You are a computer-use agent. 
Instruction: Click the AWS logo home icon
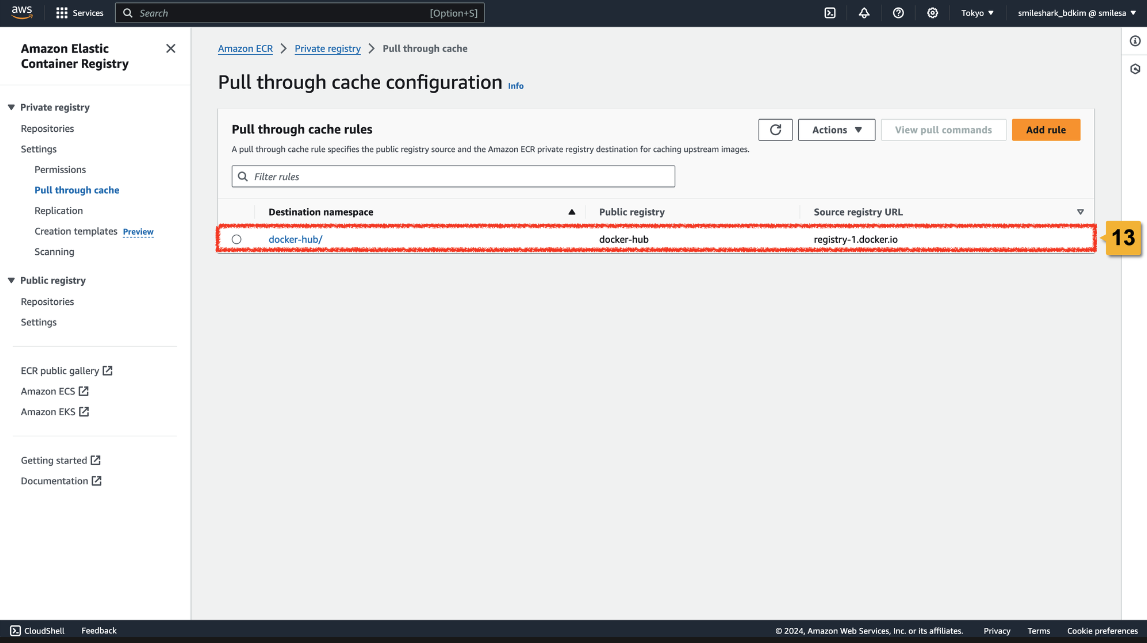22,13
